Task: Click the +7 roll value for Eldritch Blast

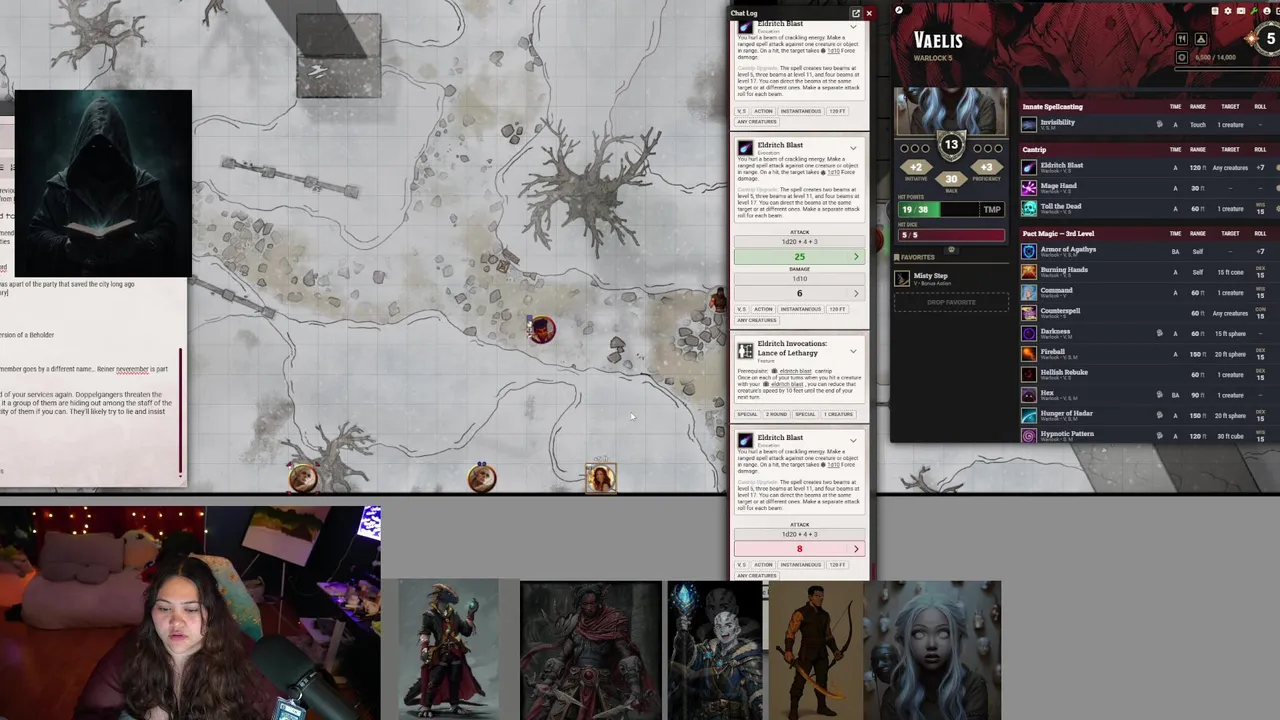Action: 1260,167
